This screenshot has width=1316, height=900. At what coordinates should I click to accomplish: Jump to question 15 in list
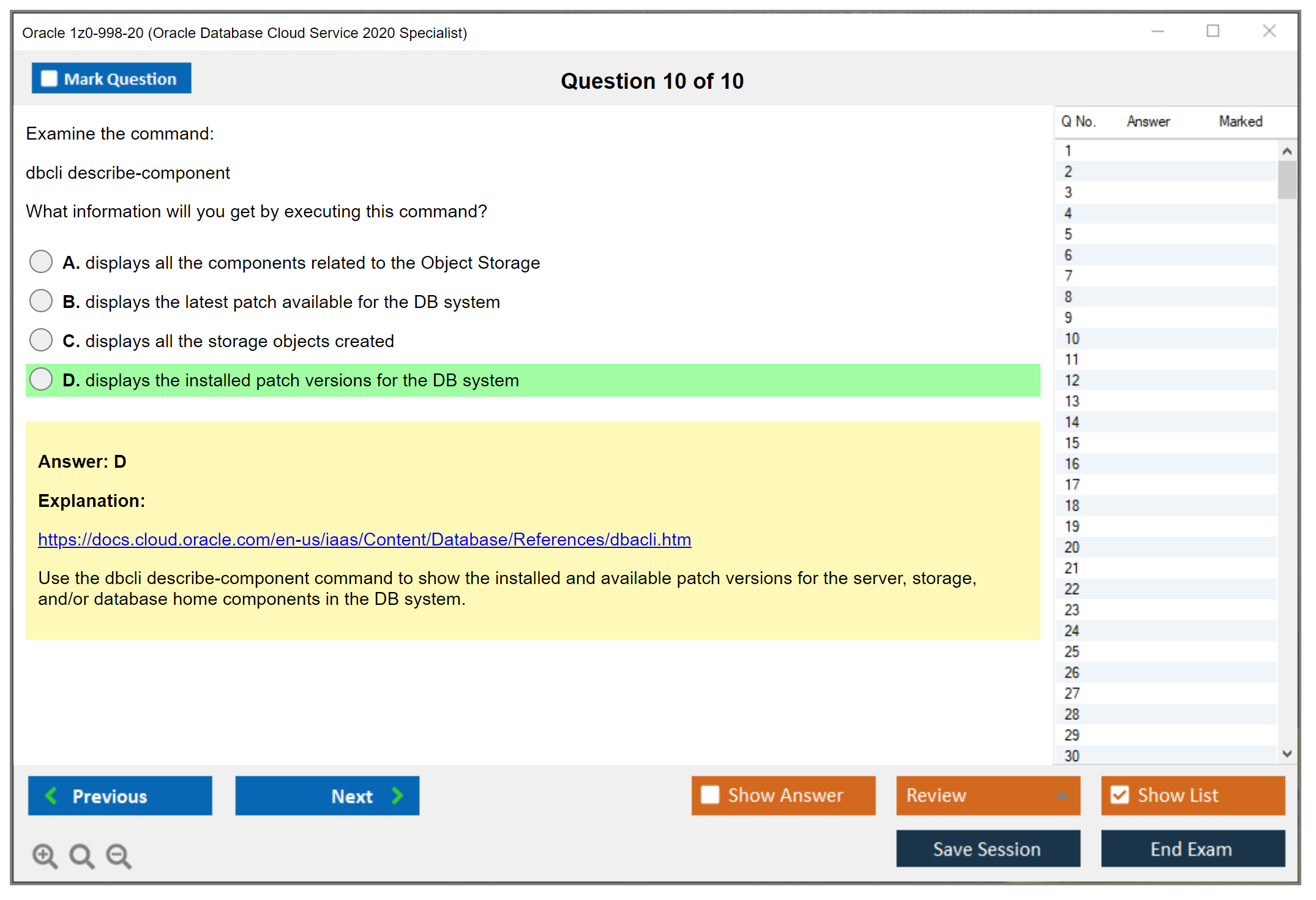[x=1072, y=443]
